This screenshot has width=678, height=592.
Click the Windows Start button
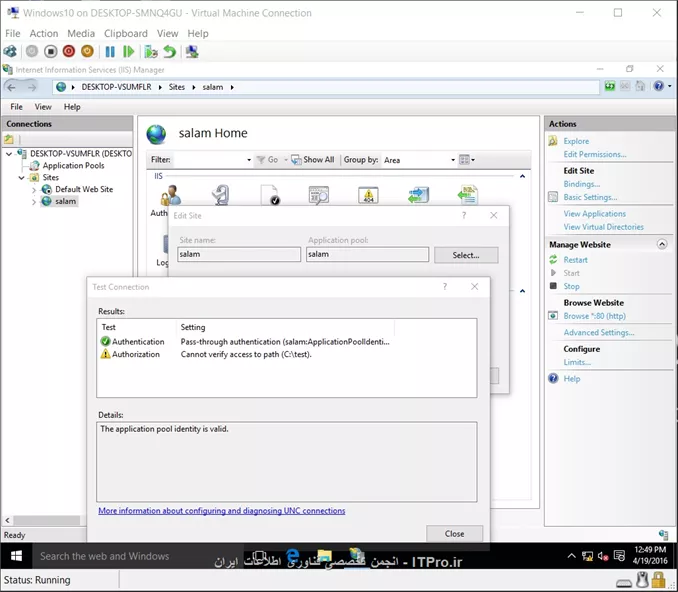[16, 556]
